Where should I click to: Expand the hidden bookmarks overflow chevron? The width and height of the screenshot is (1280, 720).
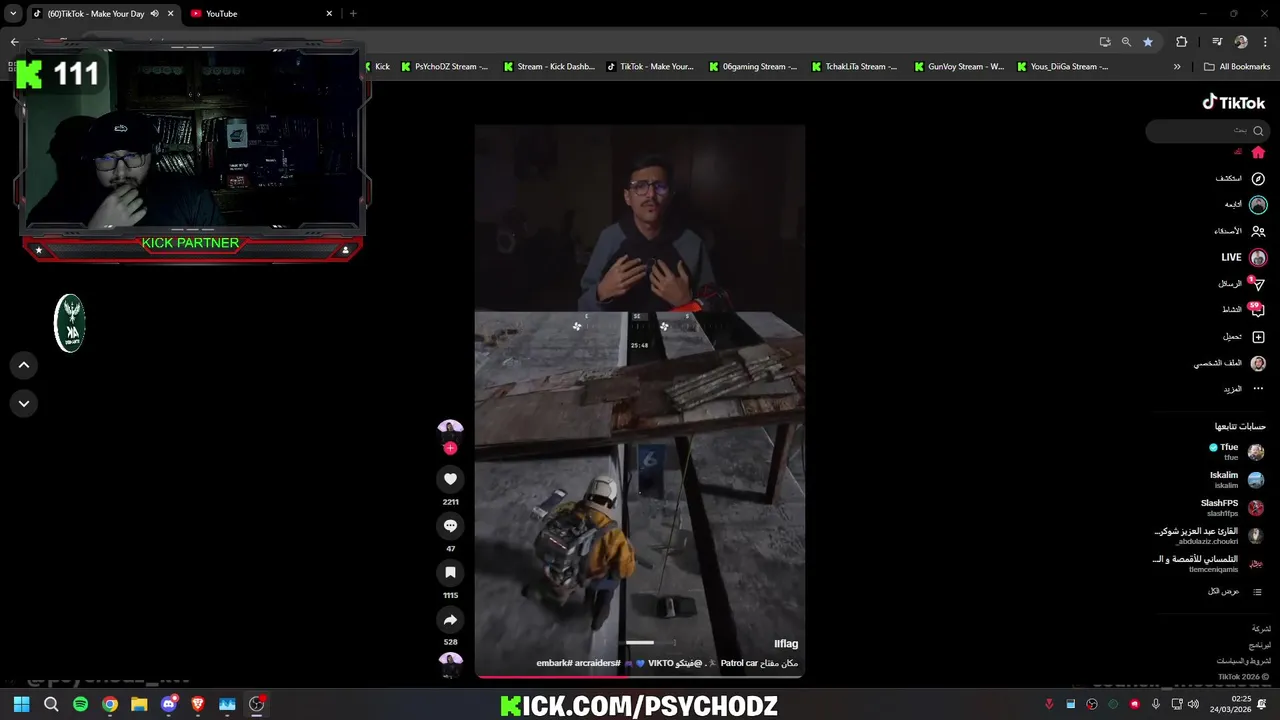click(x=1177, y=66)
